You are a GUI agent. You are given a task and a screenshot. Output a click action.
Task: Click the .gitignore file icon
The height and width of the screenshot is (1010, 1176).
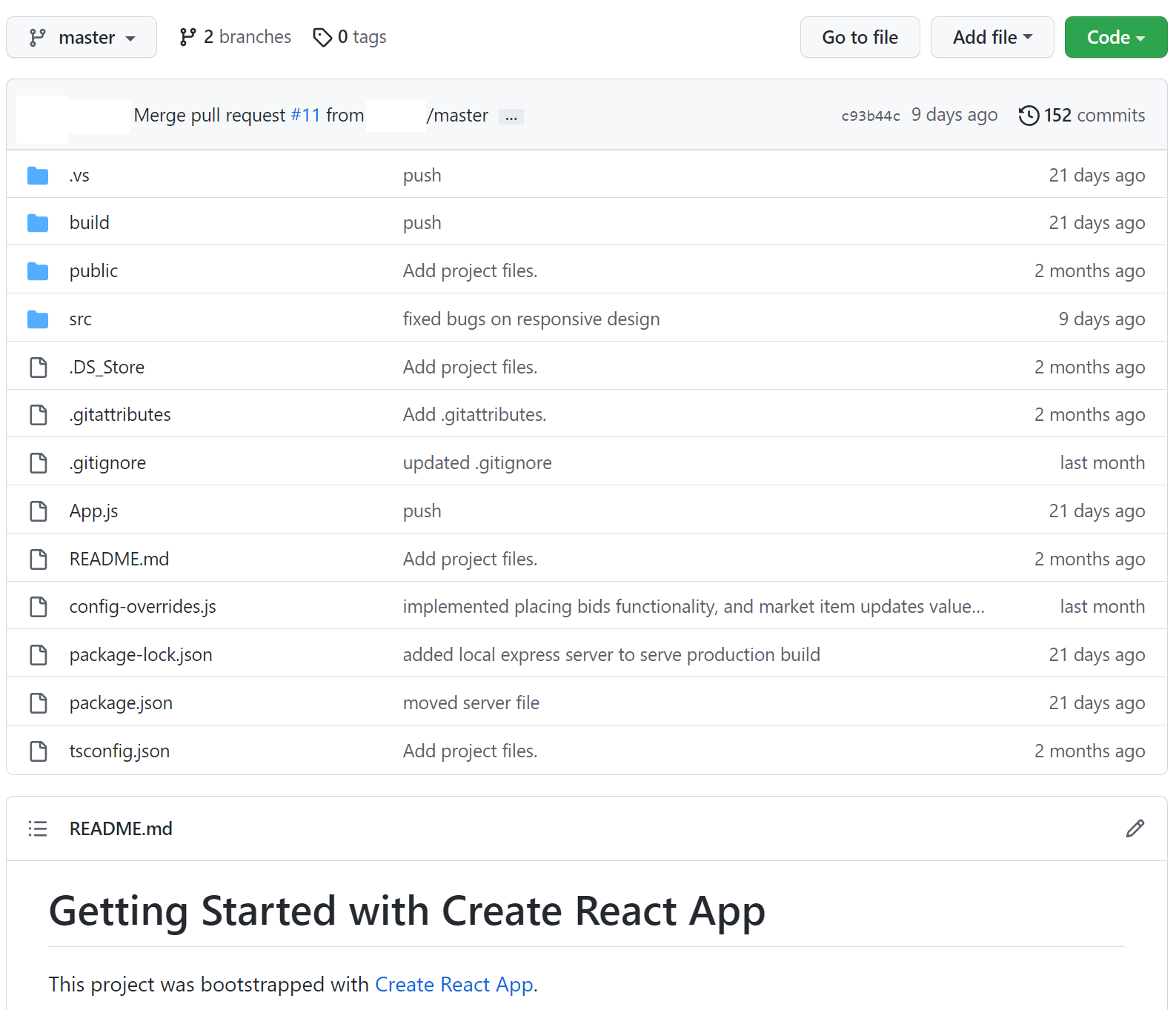click(x=38, y=463)
